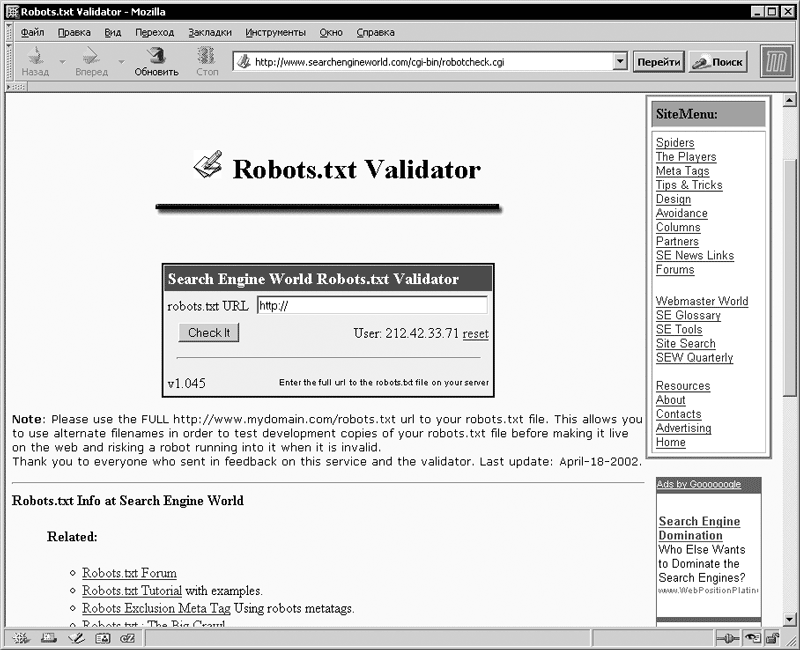Expand the URL address bar history dropdown
This screenshot has height=650, width=800.
(x=620, y=62)
